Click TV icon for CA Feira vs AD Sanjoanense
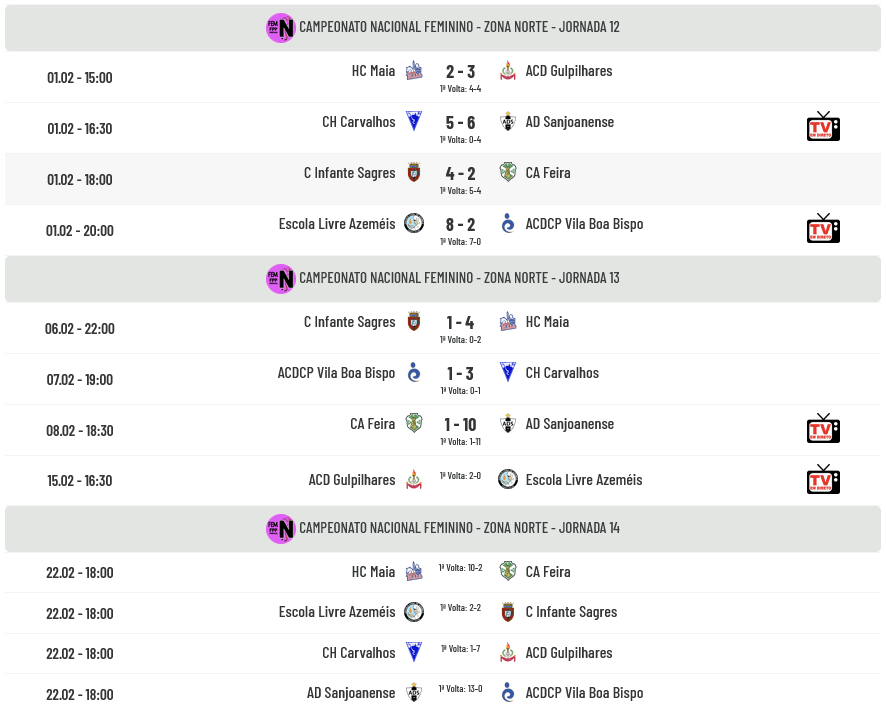 click(x=823, y=429)
